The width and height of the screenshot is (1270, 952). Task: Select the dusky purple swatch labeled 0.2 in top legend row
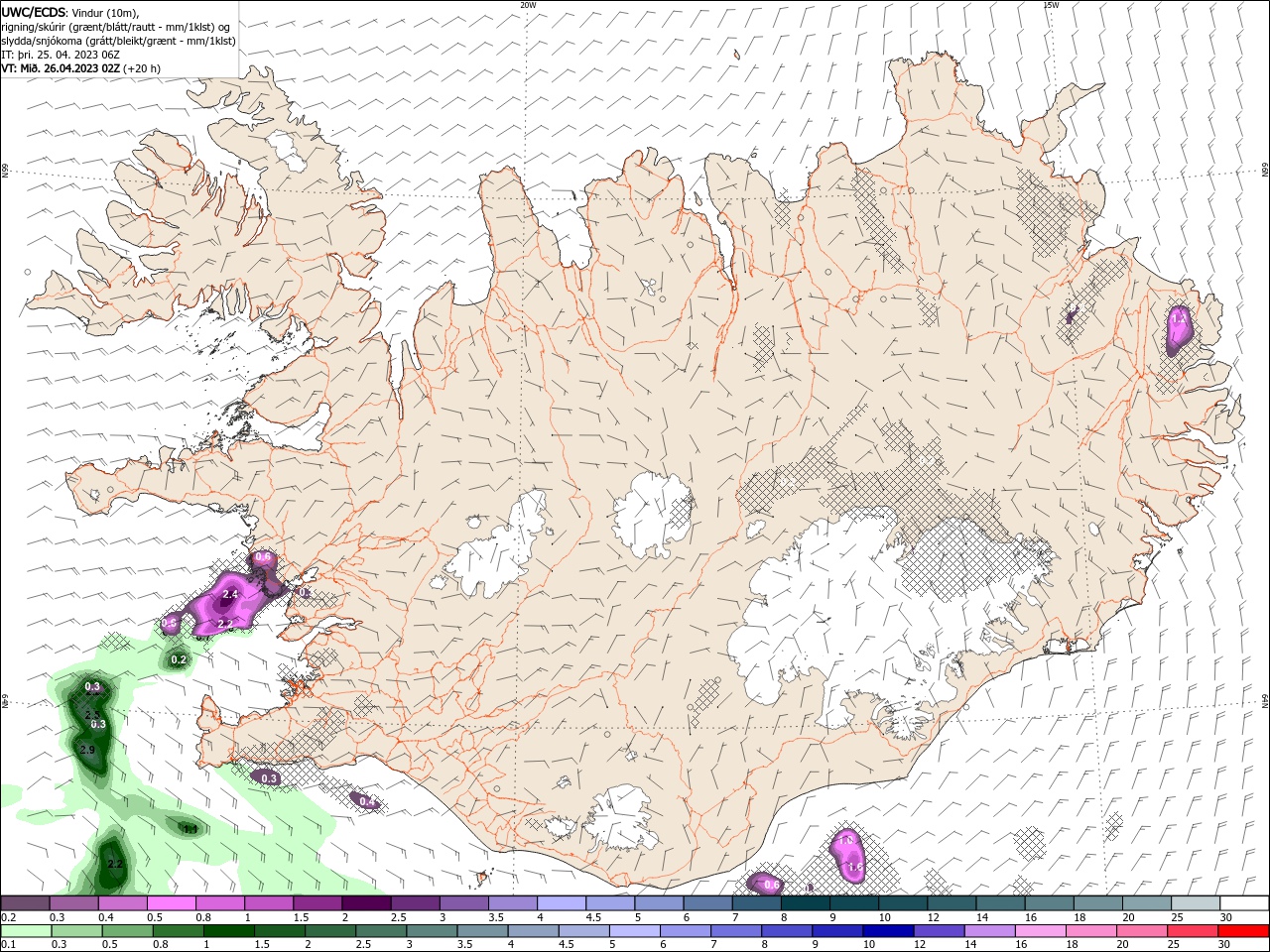[x=25, y=903]
